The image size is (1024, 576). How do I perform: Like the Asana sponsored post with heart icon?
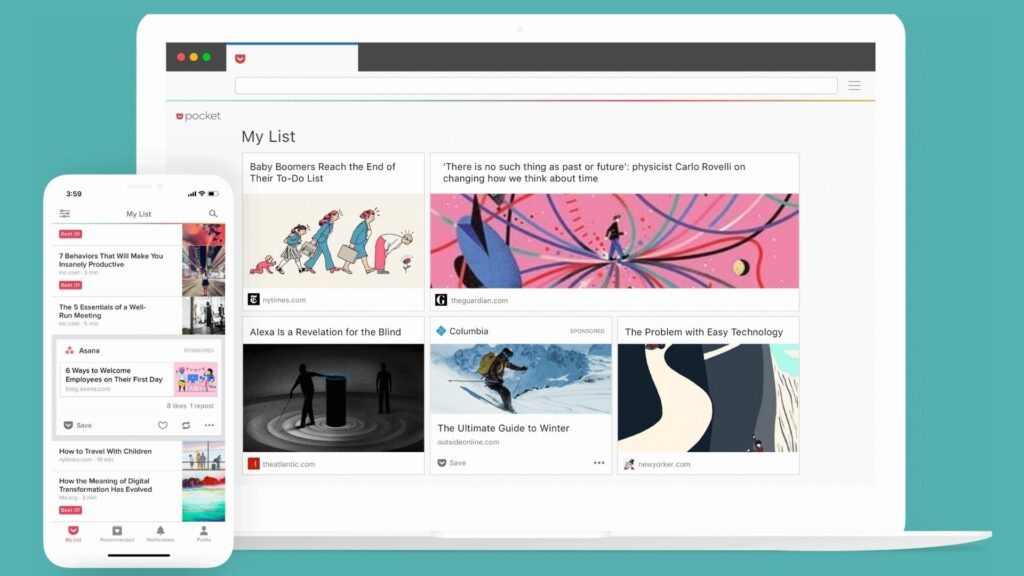[x=163, y=425]
